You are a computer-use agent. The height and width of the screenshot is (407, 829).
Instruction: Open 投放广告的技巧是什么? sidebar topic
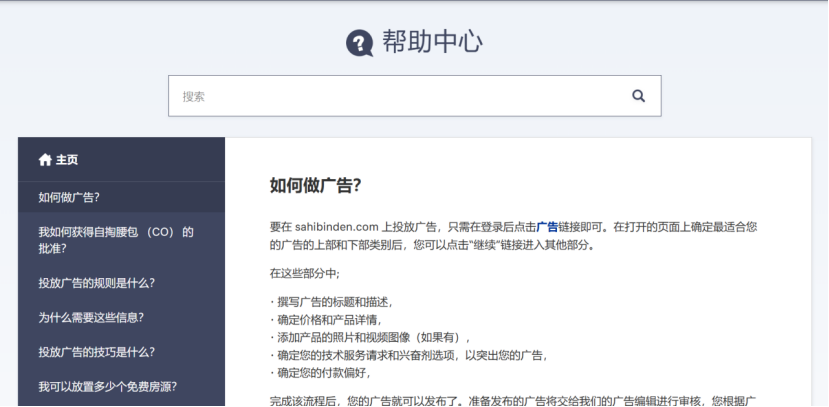[96, 352]
